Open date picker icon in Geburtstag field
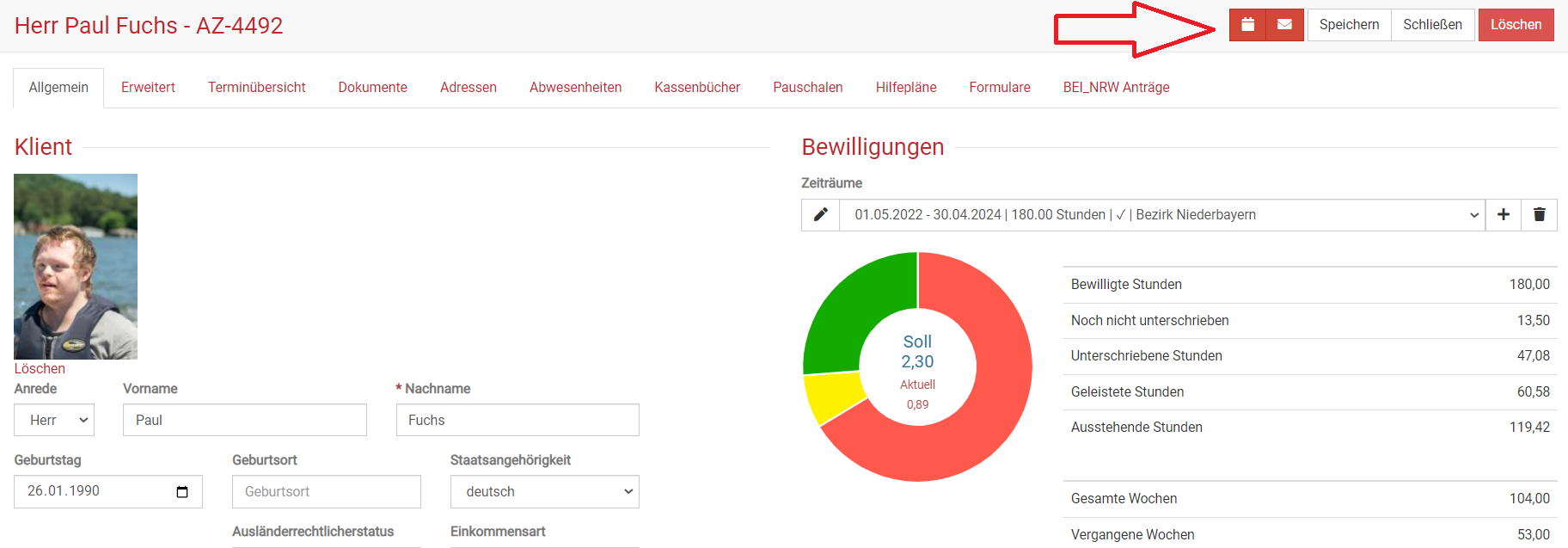Screen dimensions: 1568x548 point(182,492)
